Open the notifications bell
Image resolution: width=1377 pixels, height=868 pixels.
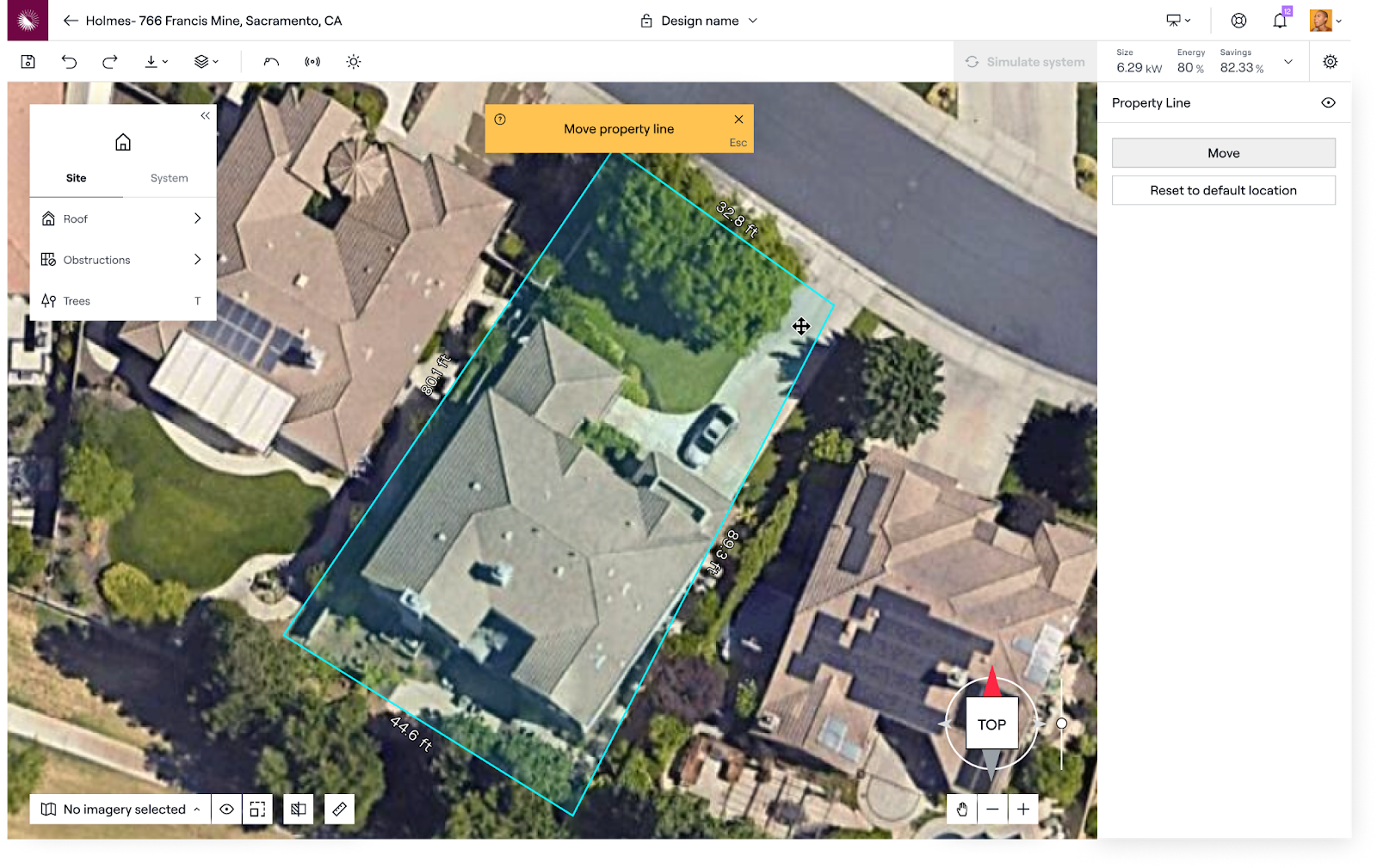pos(1280,21)
